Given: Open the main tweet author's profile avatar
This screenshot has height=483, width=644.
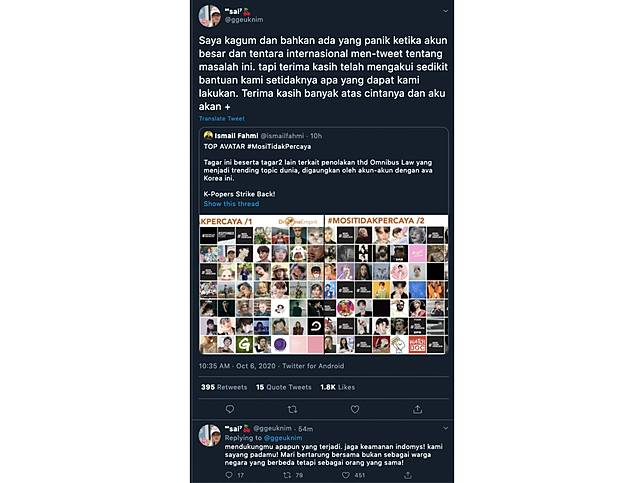Looking at the screenshot, I should coord(209,15).
